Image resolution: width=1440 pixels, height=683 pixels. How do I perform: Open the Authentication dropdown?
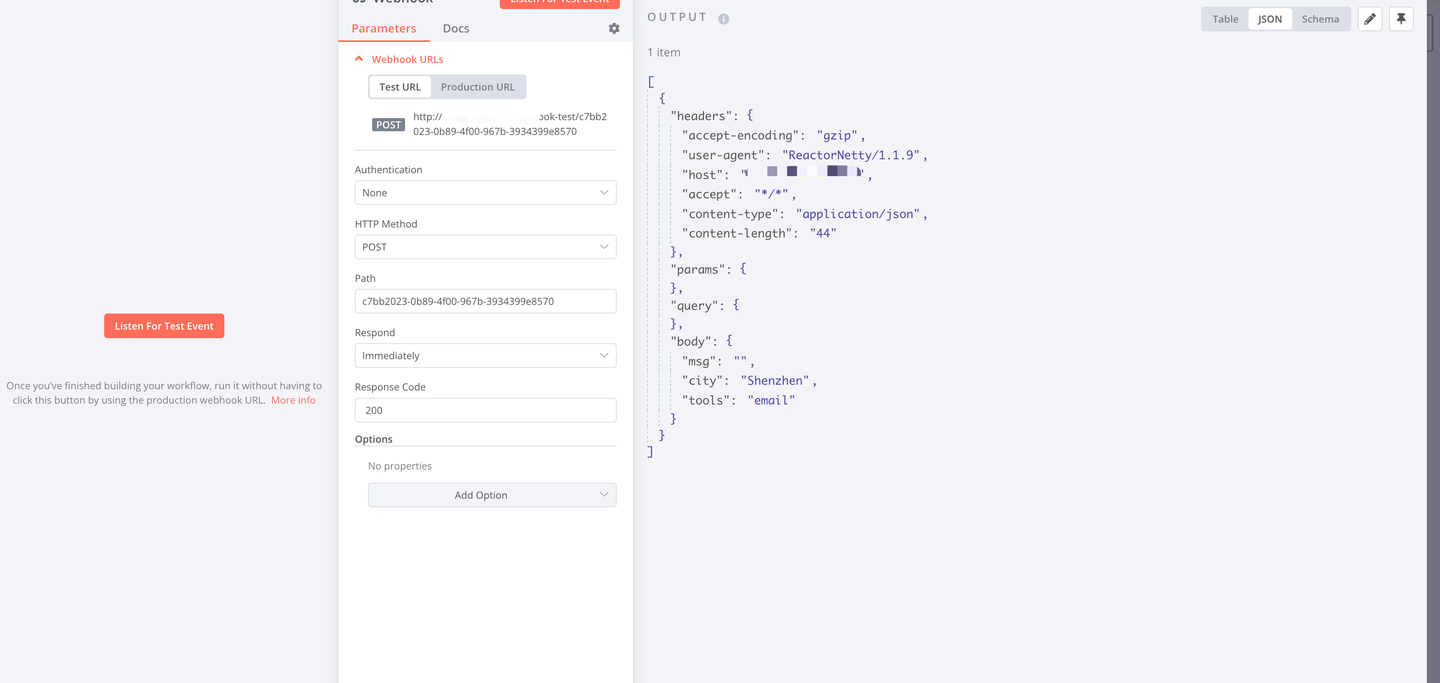(485, 192)
